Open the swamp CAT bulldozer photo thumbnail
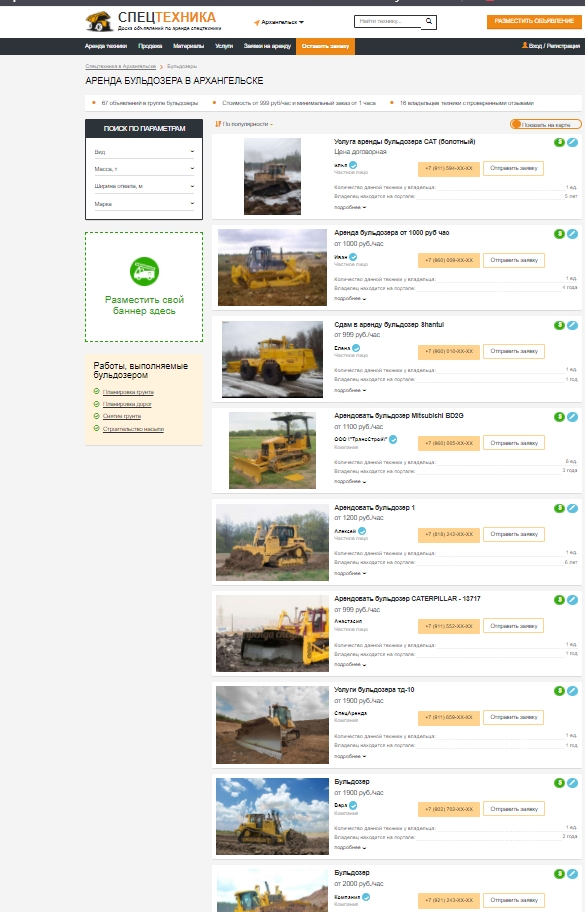Viewport: 585px width, 912px height. click(272, 176)
